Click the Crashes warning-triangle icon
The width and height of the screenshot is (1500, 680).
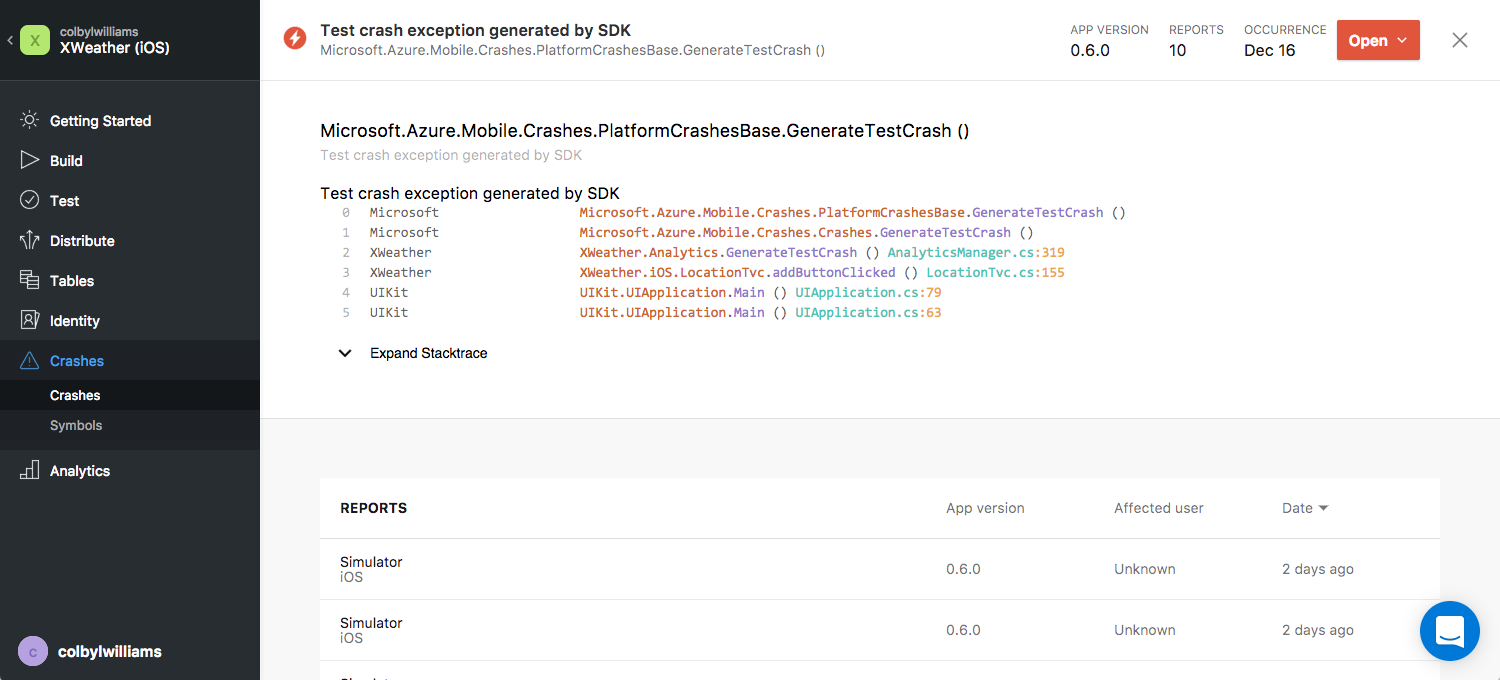[x=30, y=360]
